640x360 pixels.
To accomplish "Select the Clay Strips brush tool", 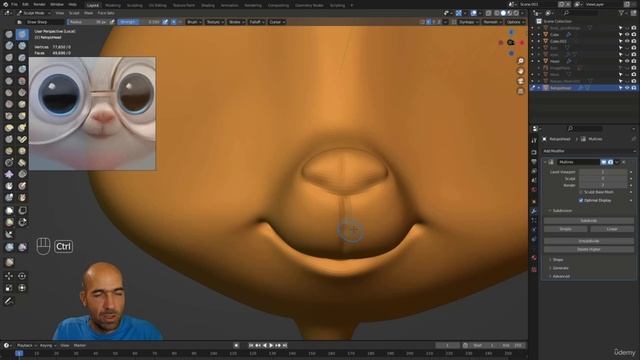I will 22,46.
